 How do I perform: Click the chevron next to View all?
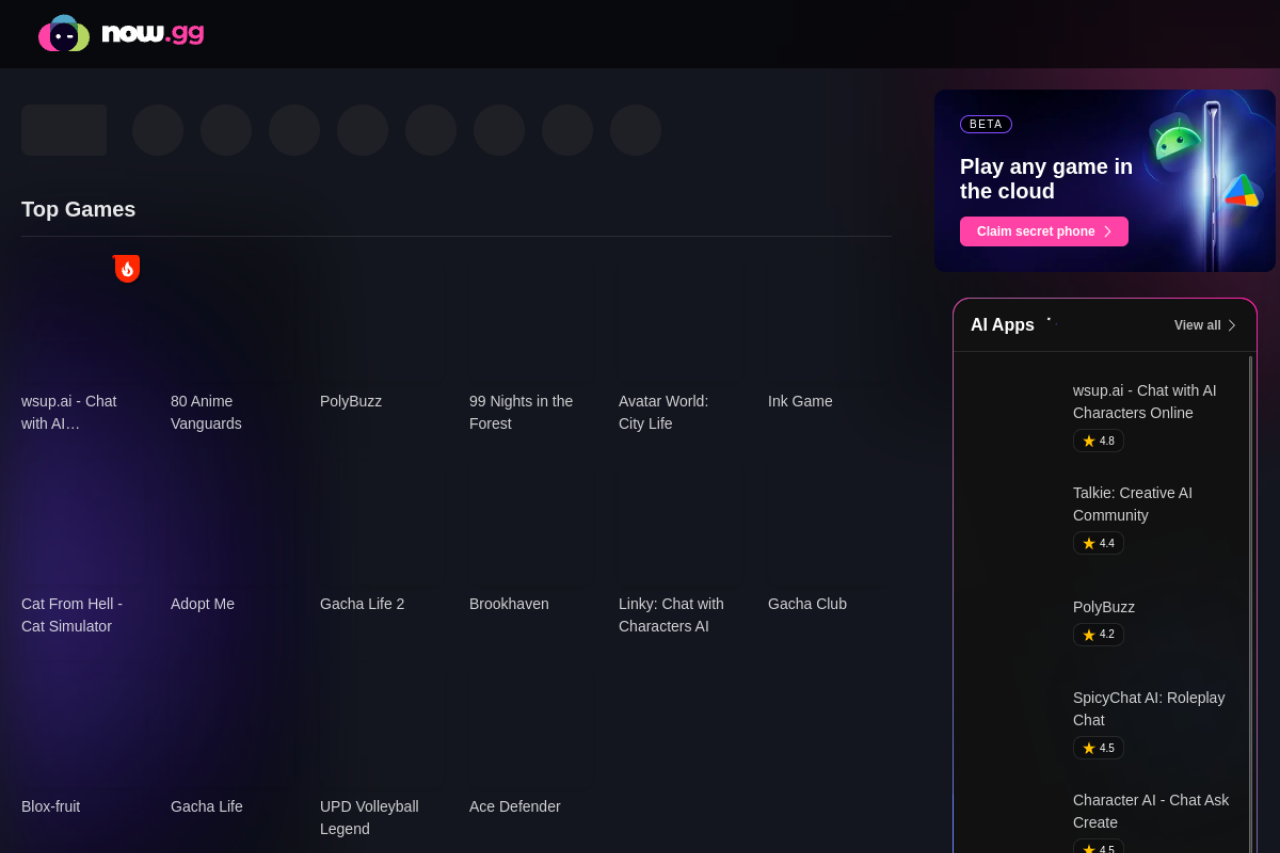pos(1232,325)
